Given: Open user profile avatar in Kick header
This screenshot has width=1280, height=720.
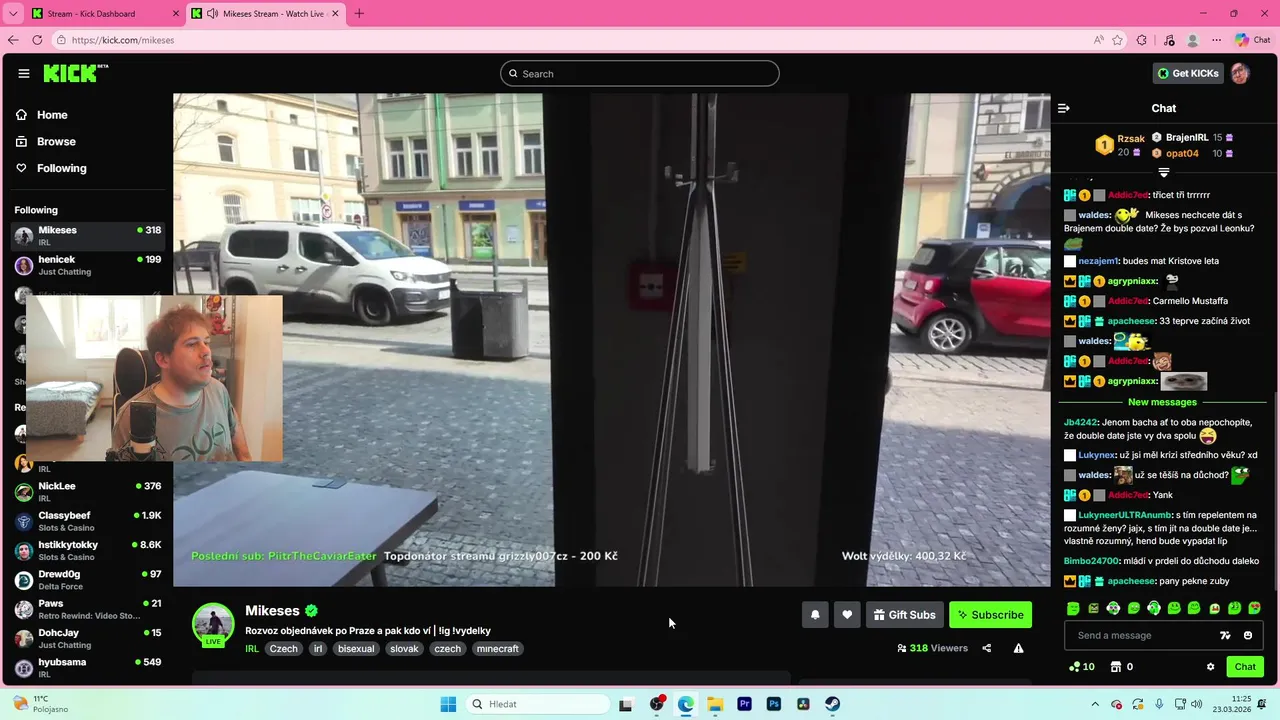Looking at the screenshot, I should pyautogui.click(x=1240, y=73).
